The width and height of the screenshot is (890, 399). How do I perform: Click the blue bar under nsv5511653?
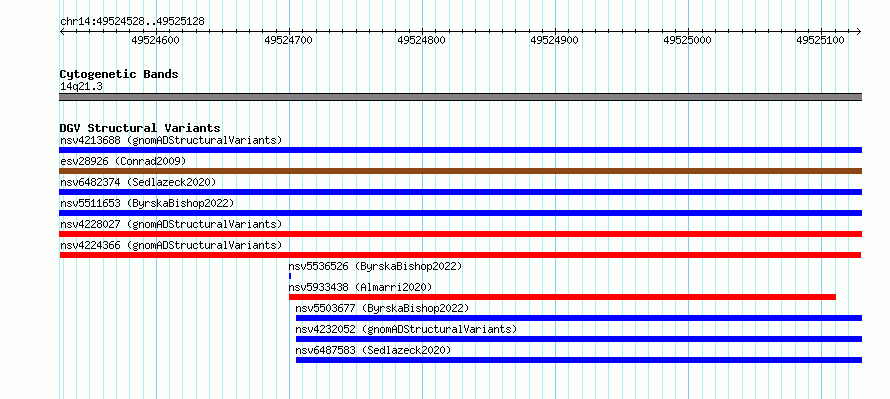click(x=460, y=213)
